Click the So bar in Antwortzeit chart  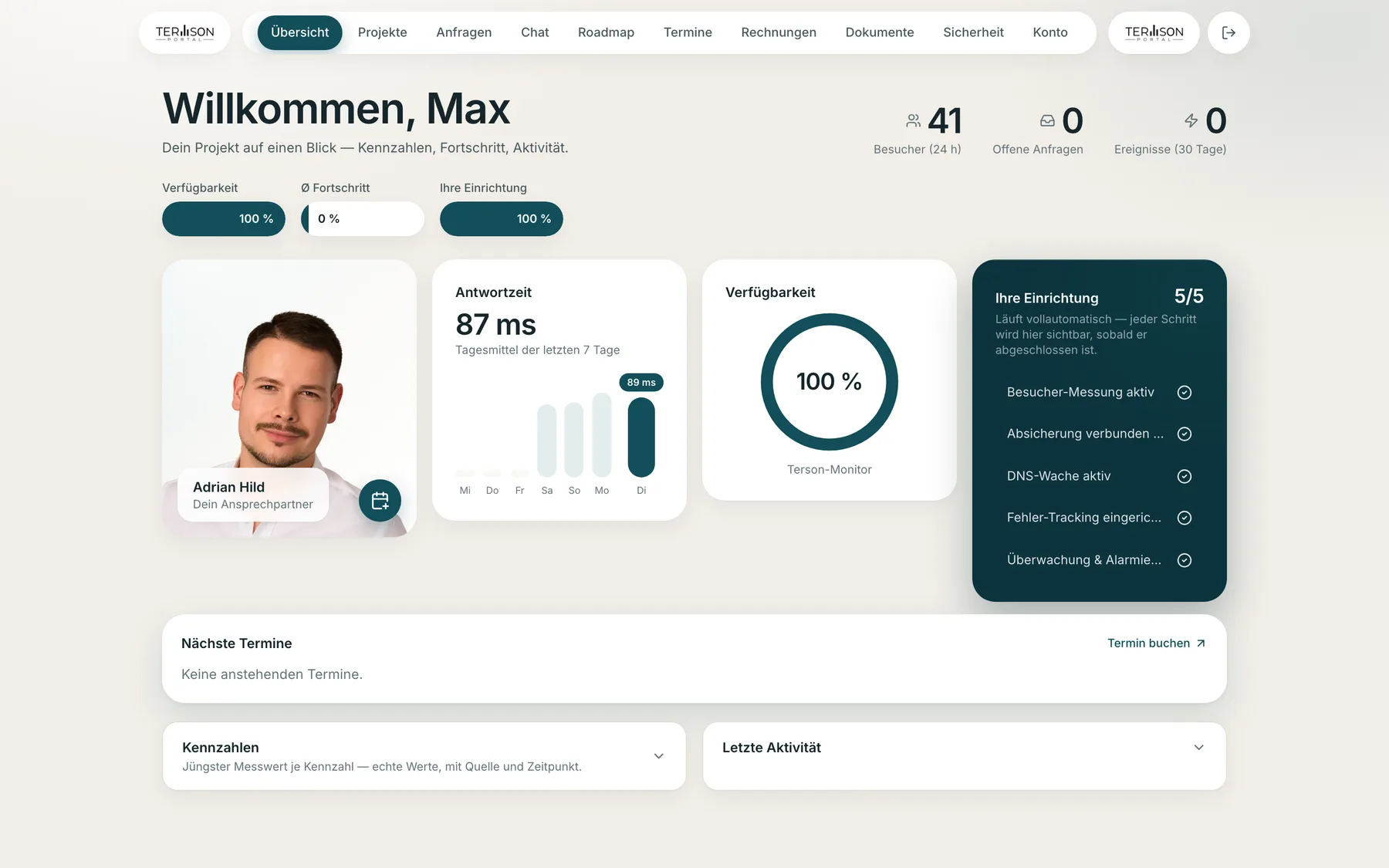(574, 440)
